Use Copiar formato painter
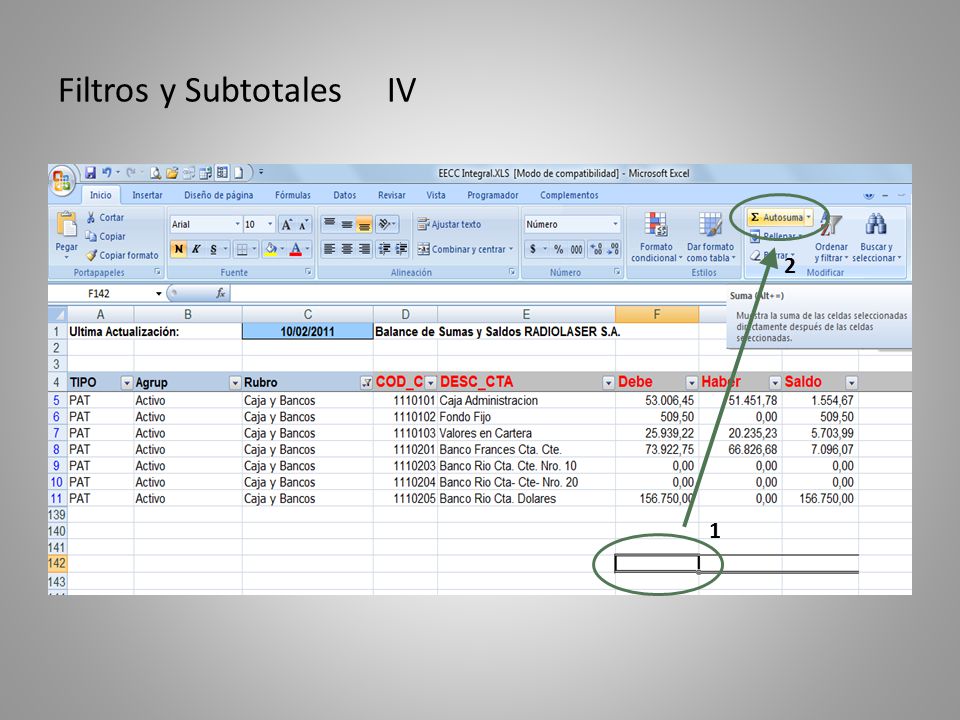Viewport: 960px width, 720px height. (122, 255)
